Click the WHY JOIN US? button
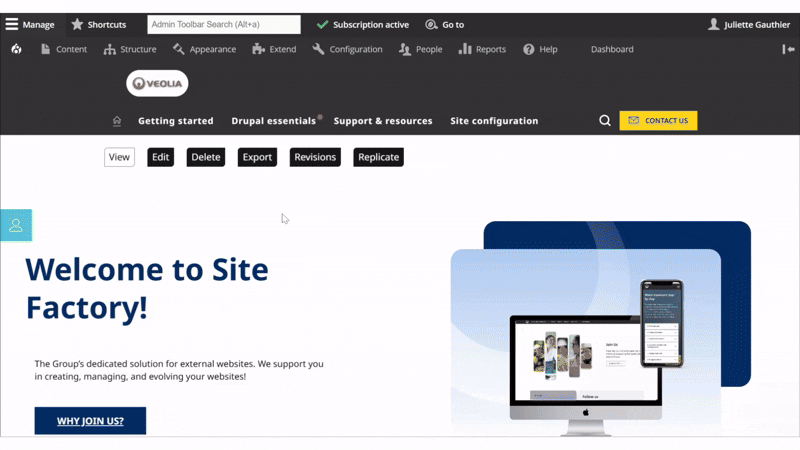 90,421
